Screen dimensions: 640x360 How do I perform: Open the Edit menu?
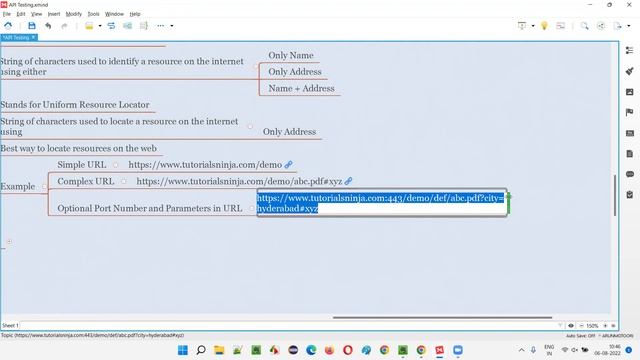pos(20,14)
